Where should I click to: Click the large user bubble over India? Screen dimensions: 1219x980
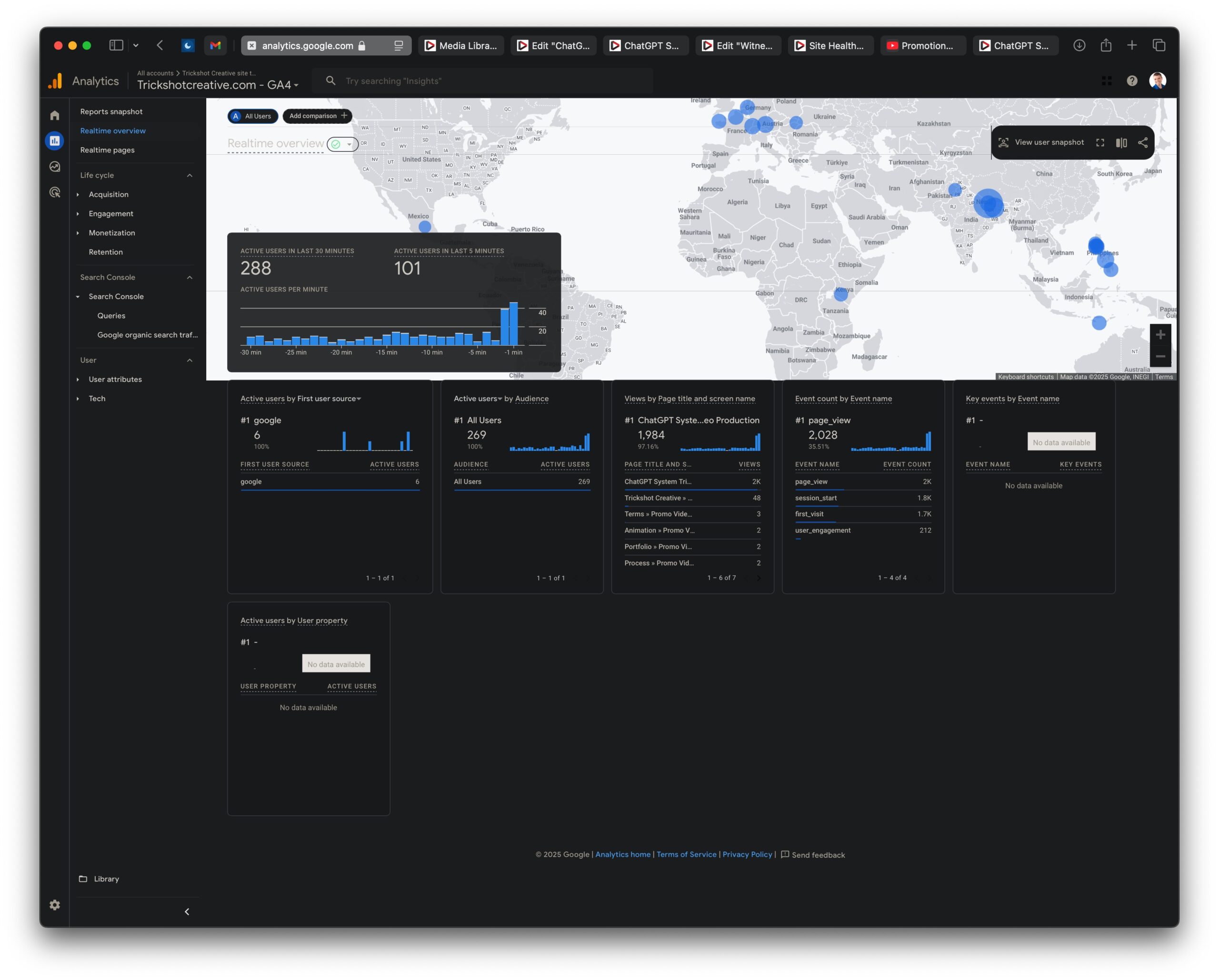[988, 204]
